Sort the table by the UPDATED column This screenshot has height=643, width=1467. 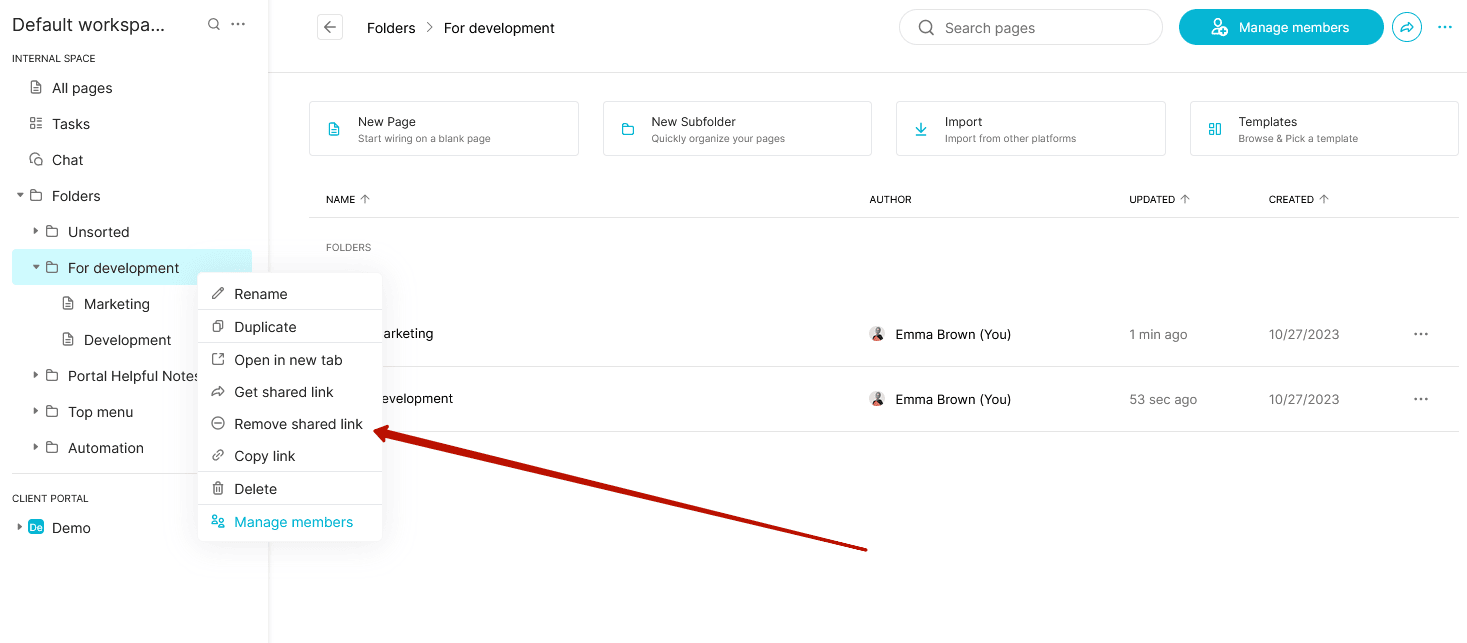1159,199
